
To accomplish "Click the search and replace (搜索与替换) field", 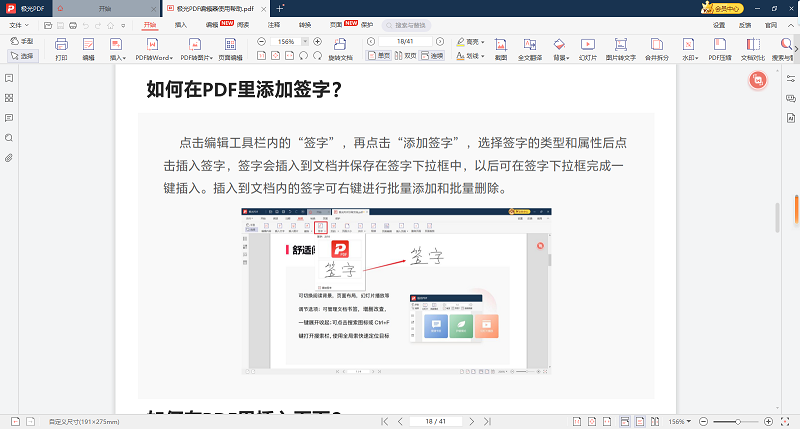I will pyautogui.click(x=407, y=25).
